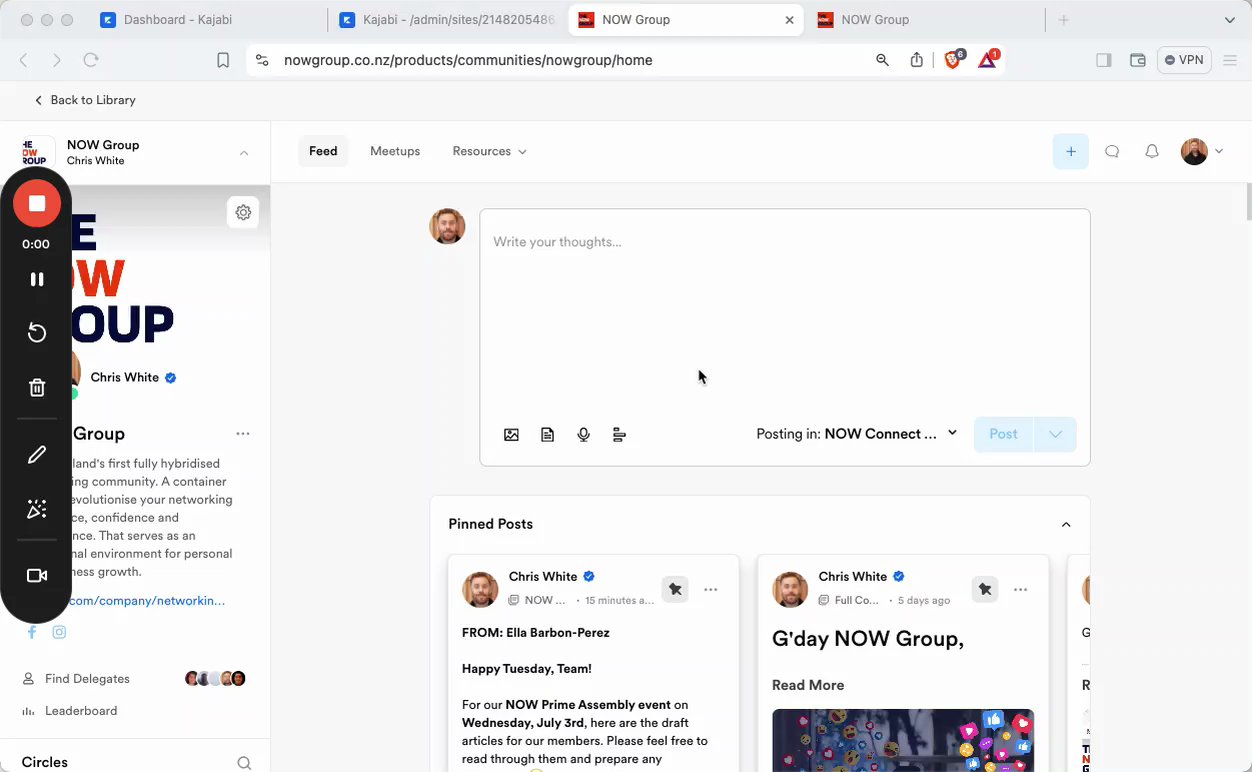Open the Post button options arrow

point(1056,434)
